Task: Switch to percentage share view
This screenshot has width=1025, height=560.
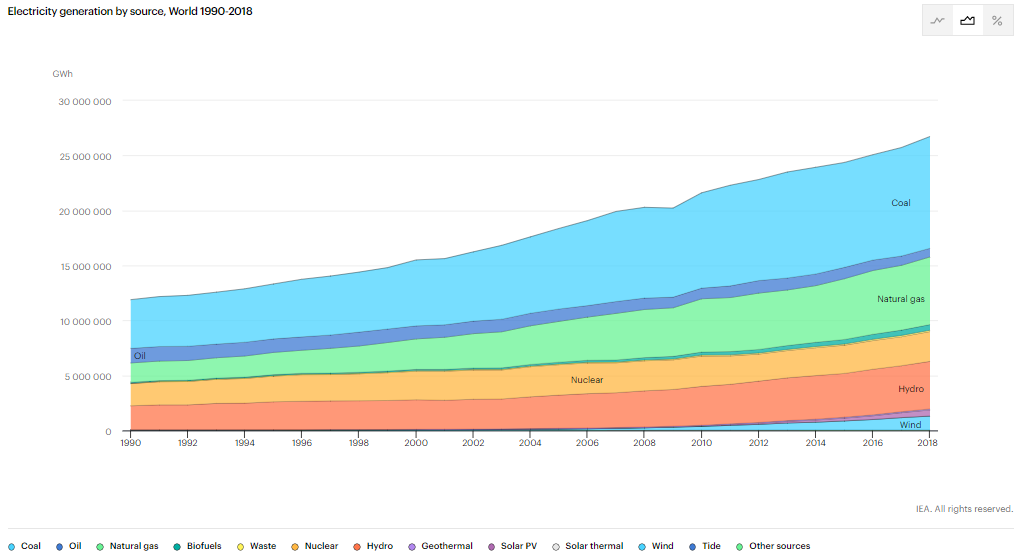Action: click(997, 21)
